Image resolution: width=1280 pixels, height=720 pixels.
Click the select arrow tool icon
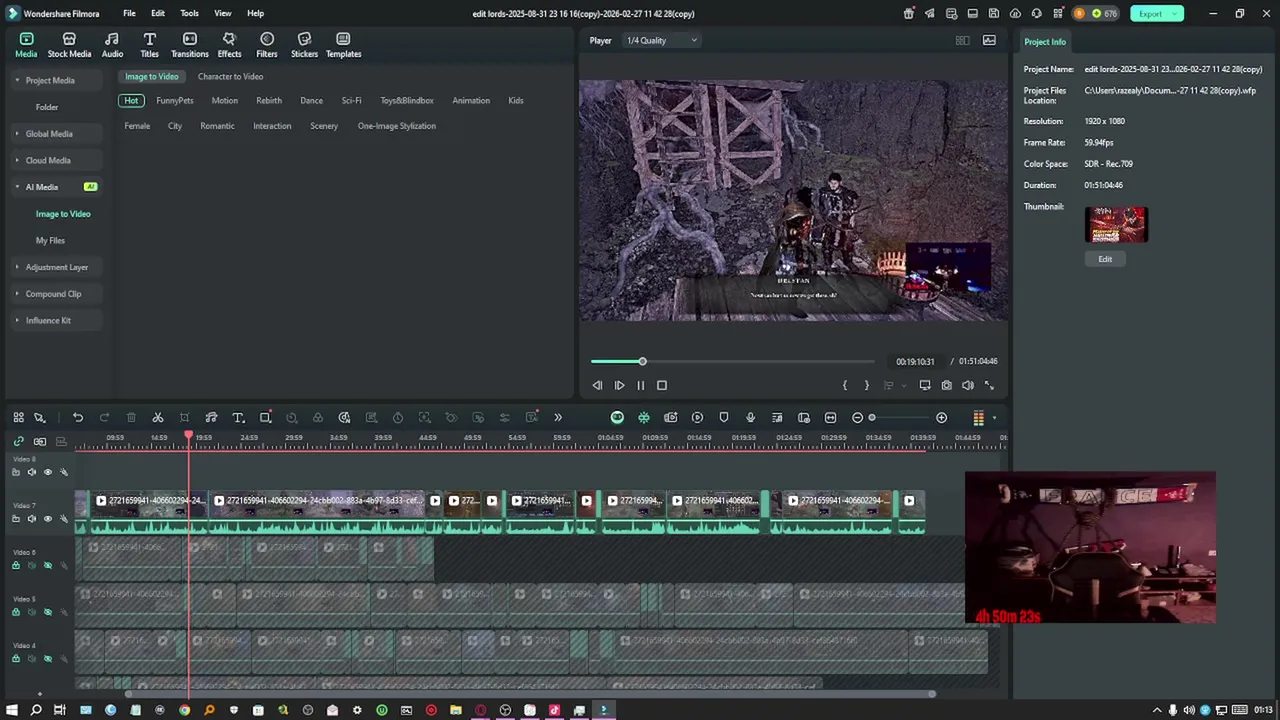(x=40, y=418)
